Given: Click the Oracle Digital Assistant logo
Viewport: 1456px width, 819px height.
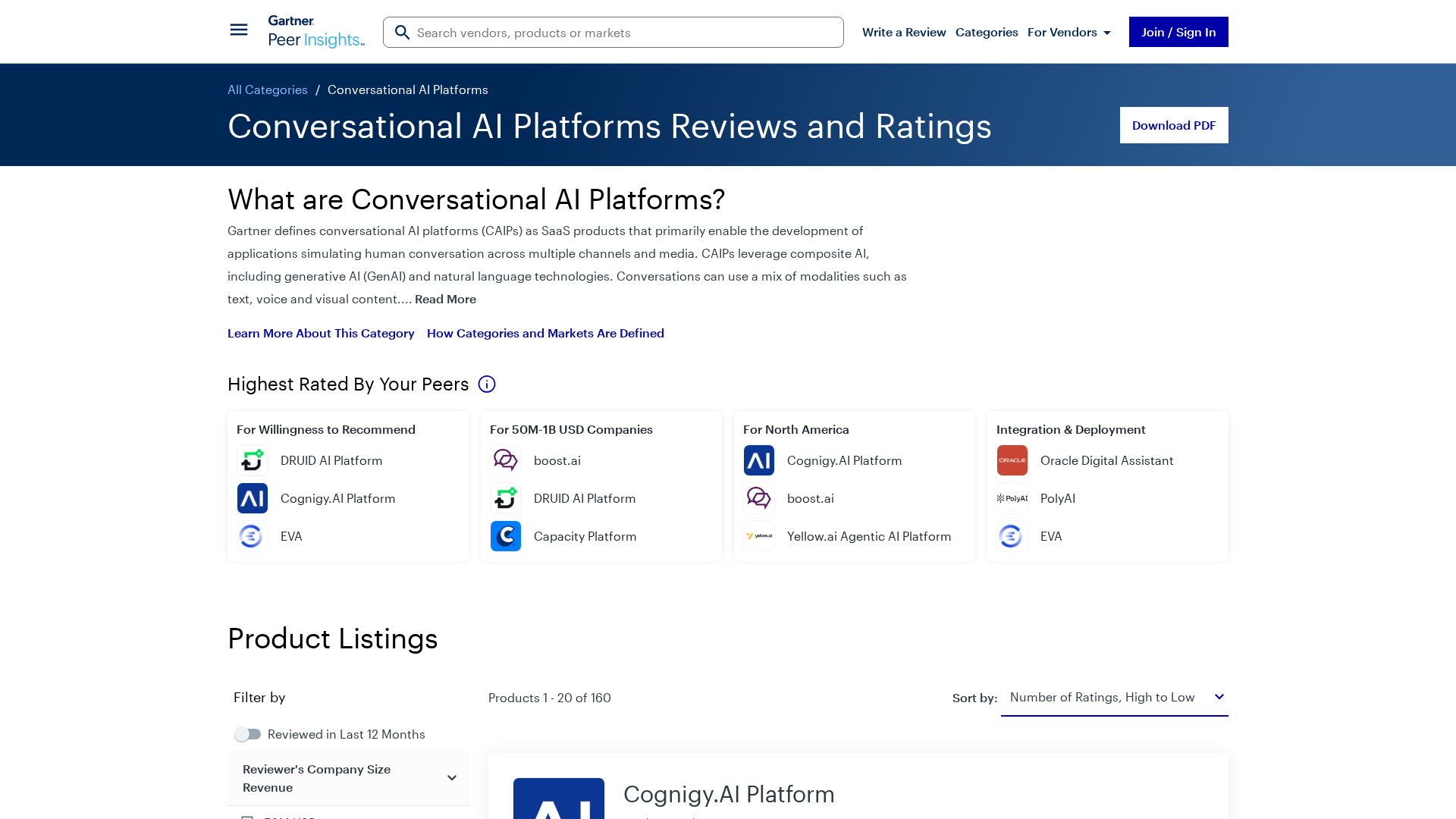Looking at the screenshot, I should coord(1012,460).
